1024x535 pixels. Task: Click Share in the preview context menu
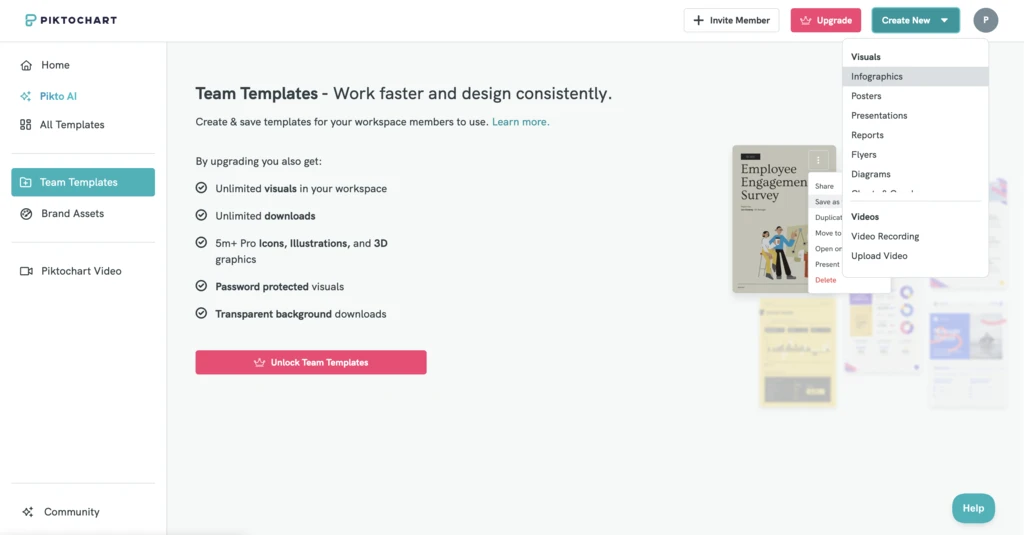click(824, 186)
